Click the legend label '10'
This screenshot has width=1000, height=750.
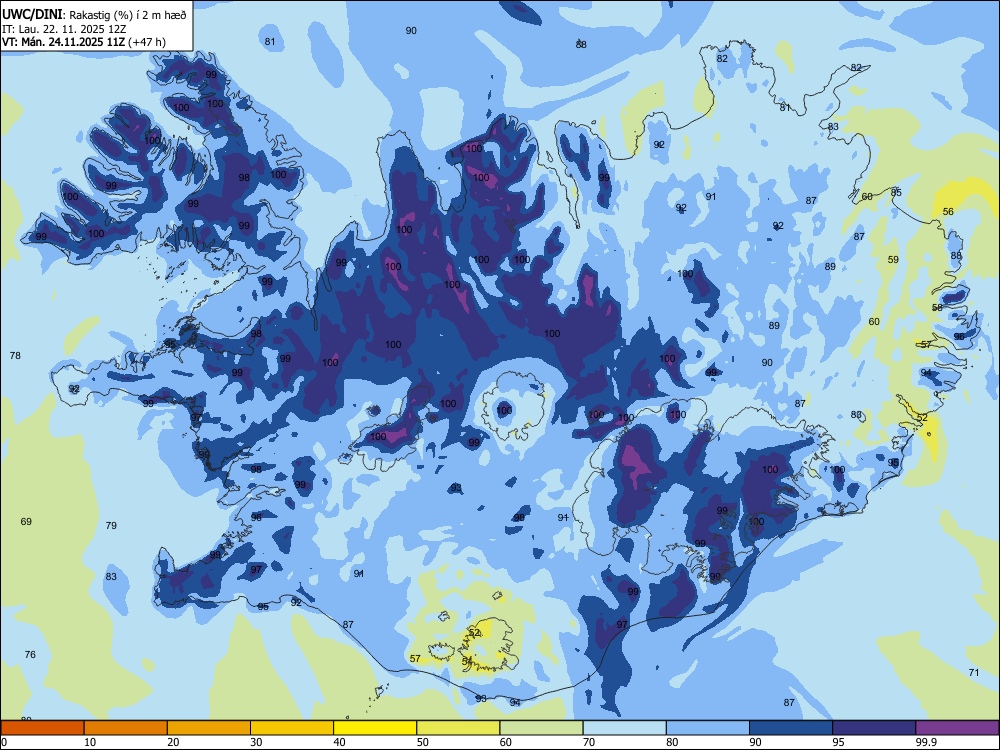(91, 742)
